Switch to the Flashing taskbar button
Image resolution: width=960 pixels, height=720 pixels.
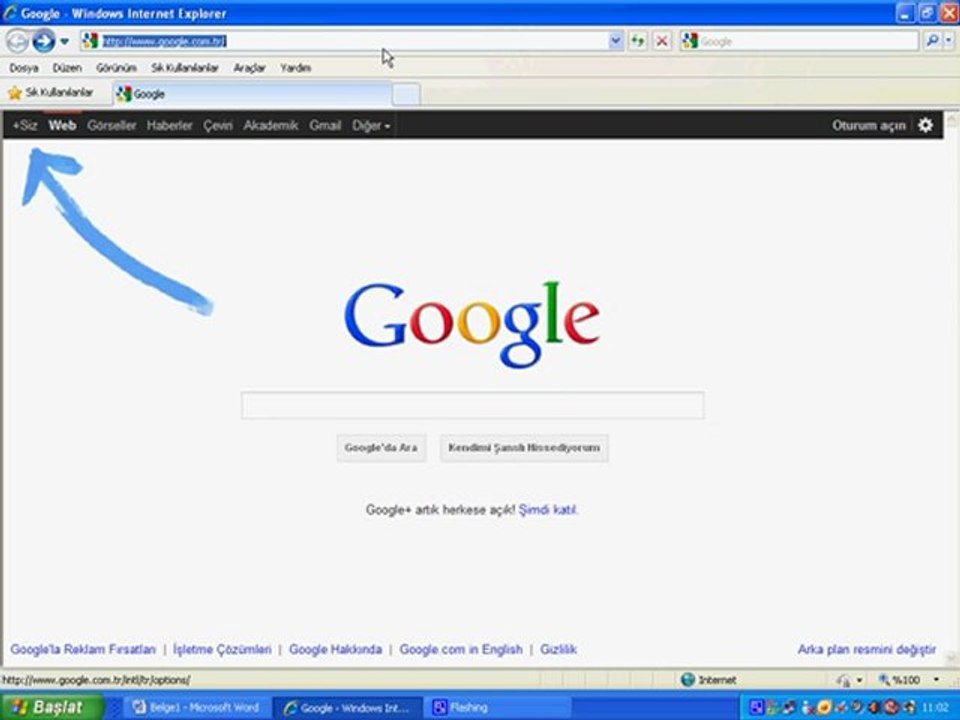point(500,708)
